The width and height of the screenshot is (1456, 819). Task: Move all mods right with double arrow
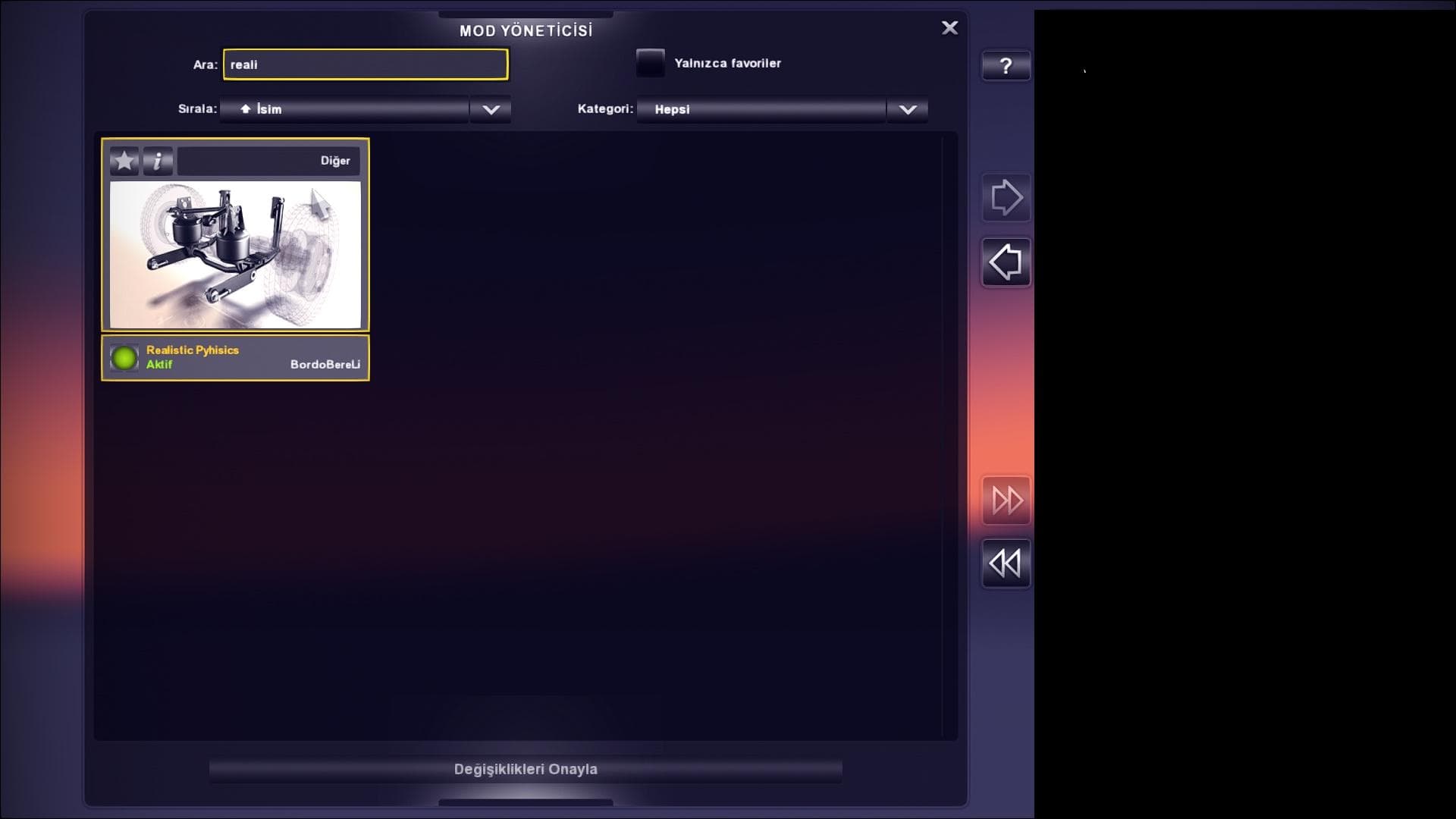click(1006, 500)
